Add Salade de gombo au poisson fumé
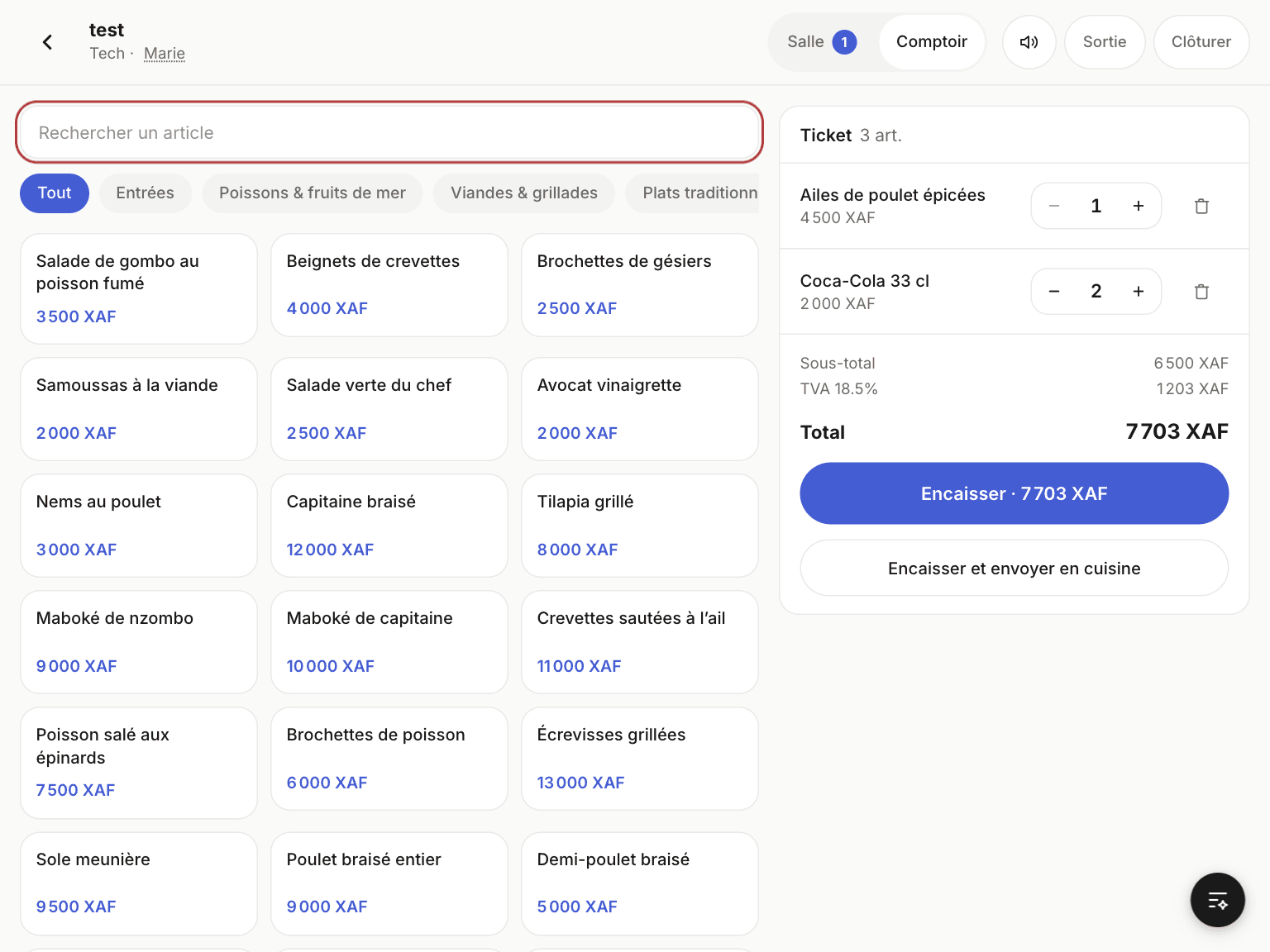Viewport: 1270px width, 952px height. (139, 288)
